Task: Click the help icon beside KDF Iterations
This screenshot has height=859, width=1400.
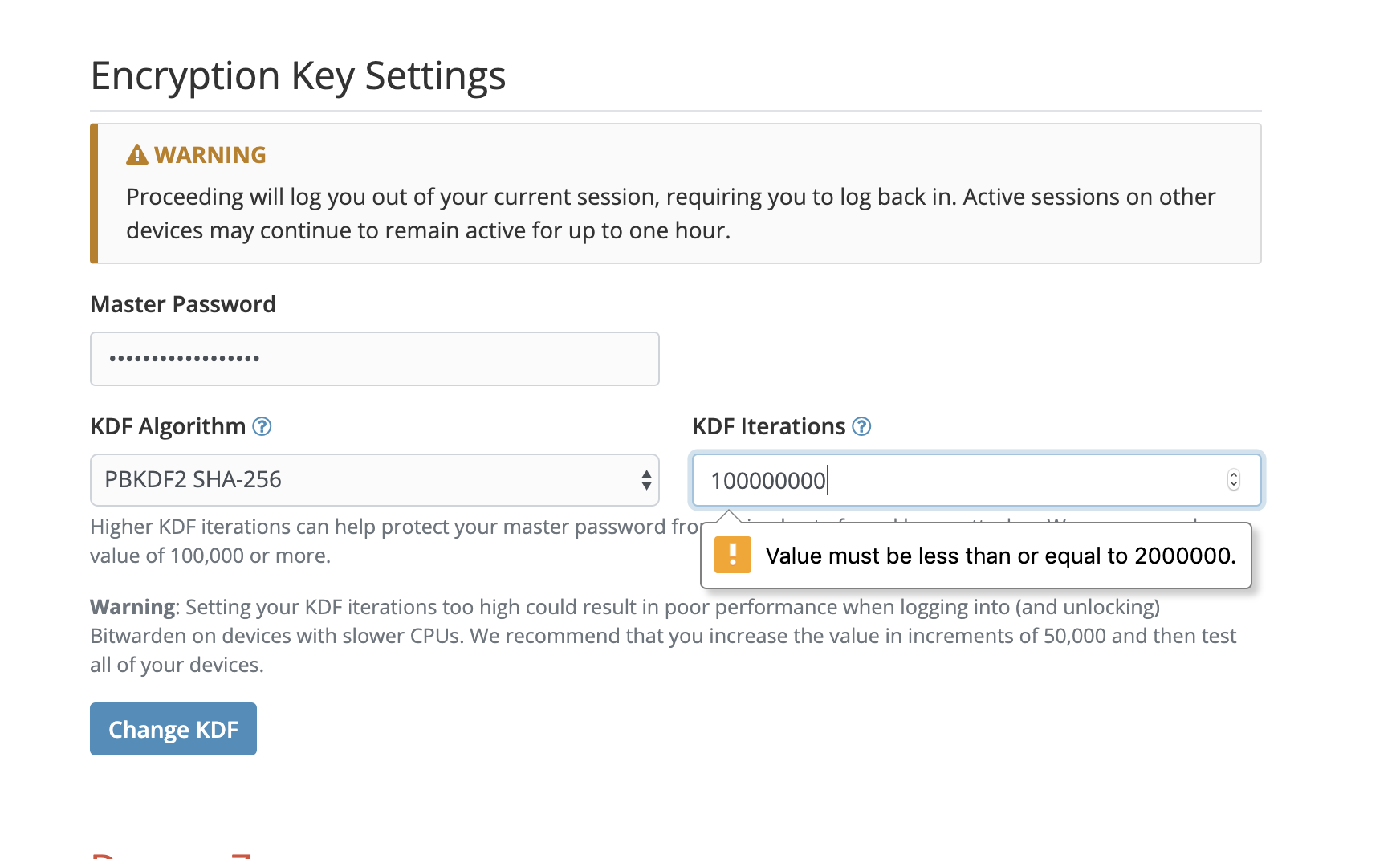Action: pos(861,426)
